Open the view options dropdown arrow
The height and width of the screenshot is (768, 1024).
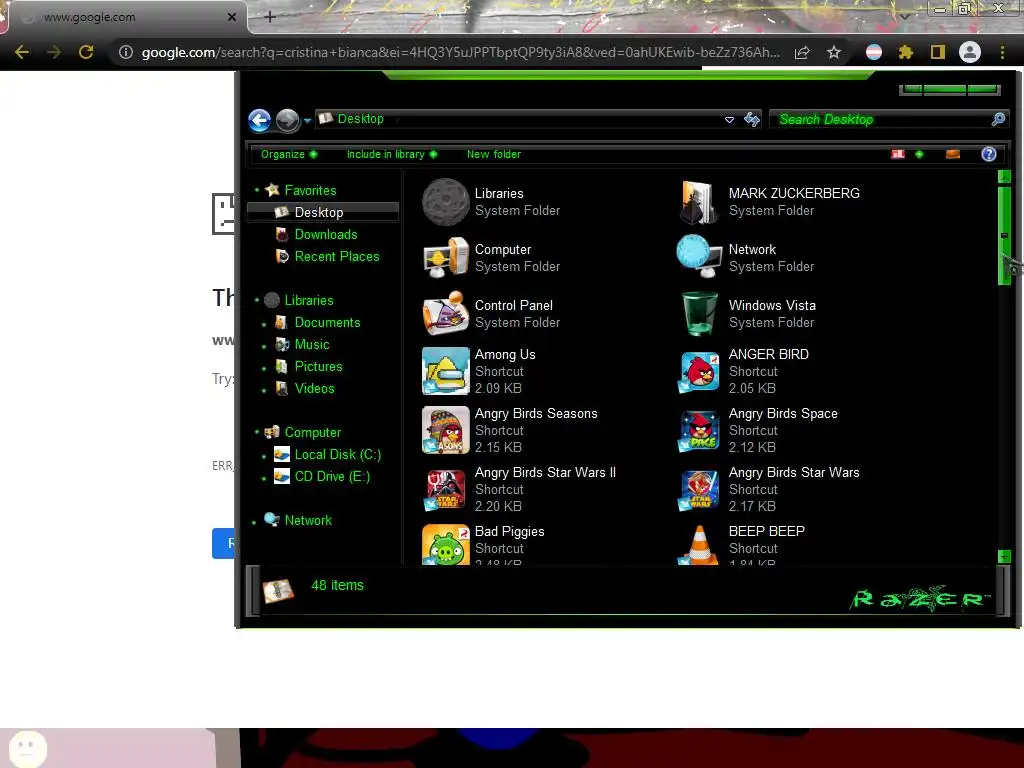(920, 154)
